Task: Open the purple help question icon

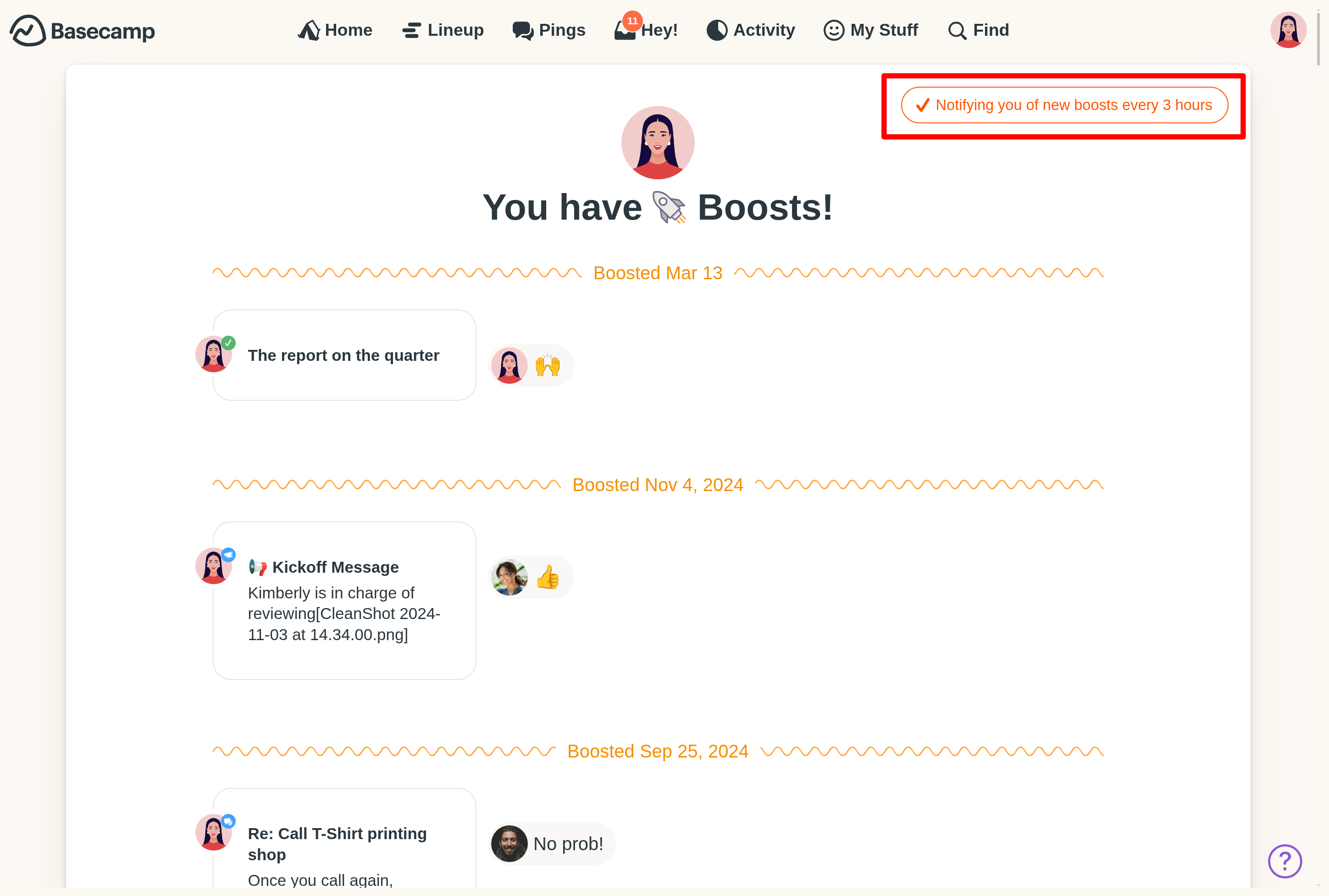Action: (x=1285, y=861)
